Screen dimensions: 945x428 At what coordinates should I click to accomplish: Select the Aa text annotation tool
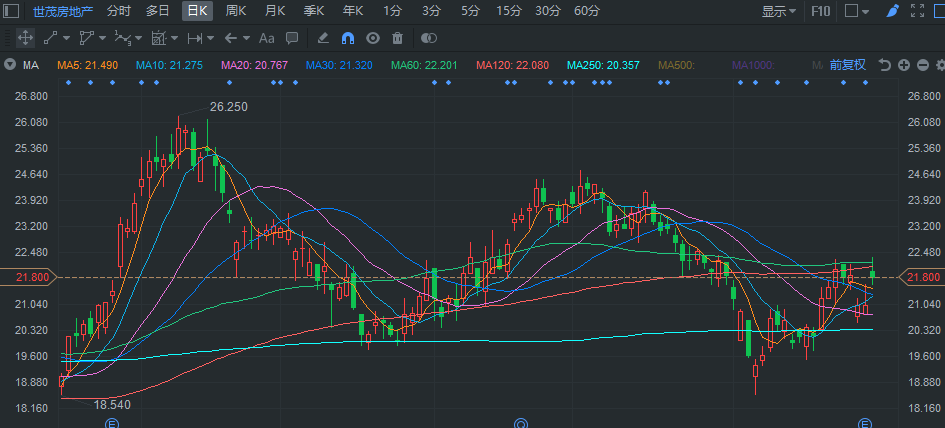click(x=266, y=38)
